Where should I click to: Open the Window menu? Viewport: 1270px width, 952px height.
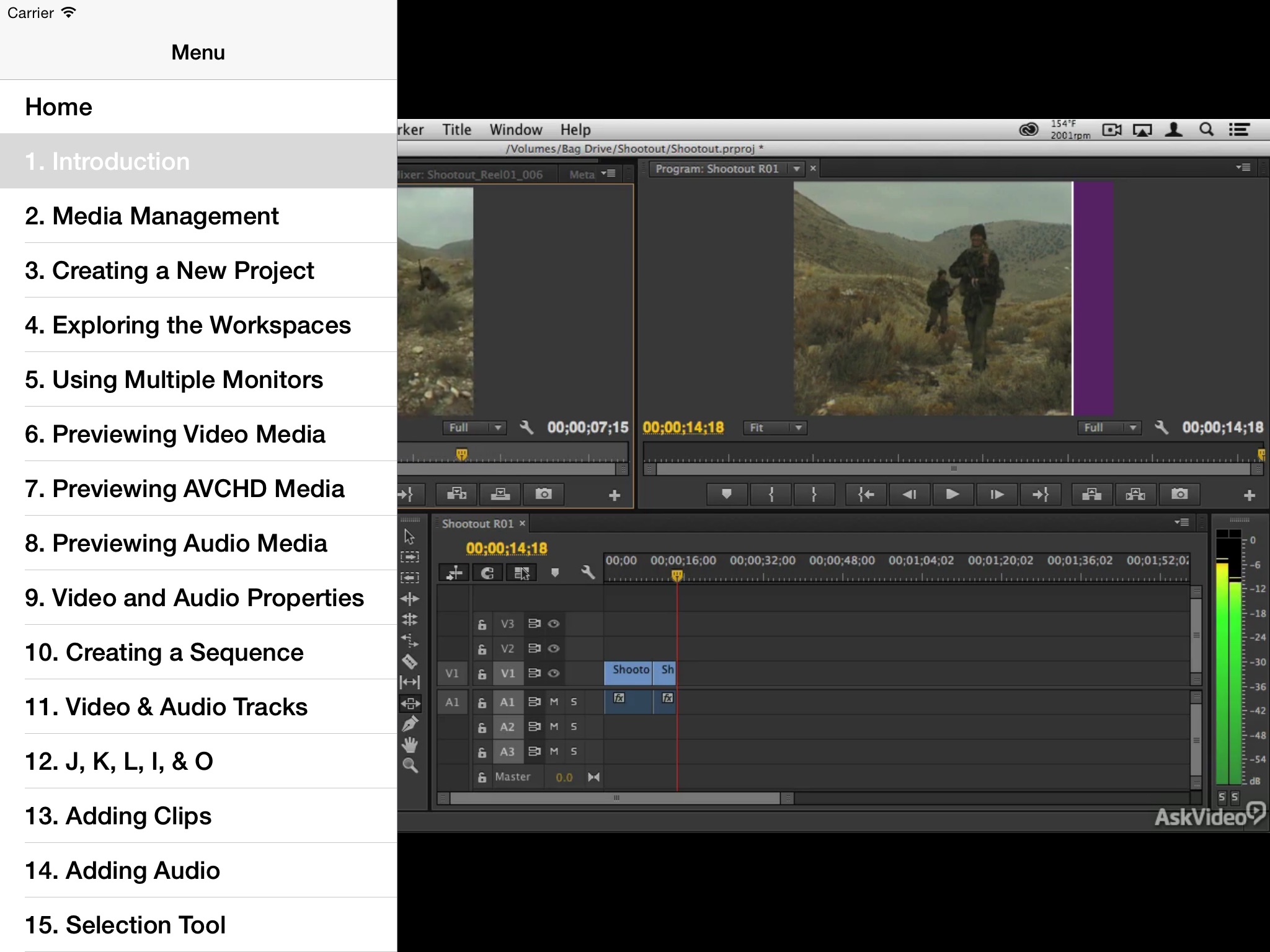coord(515,130)
